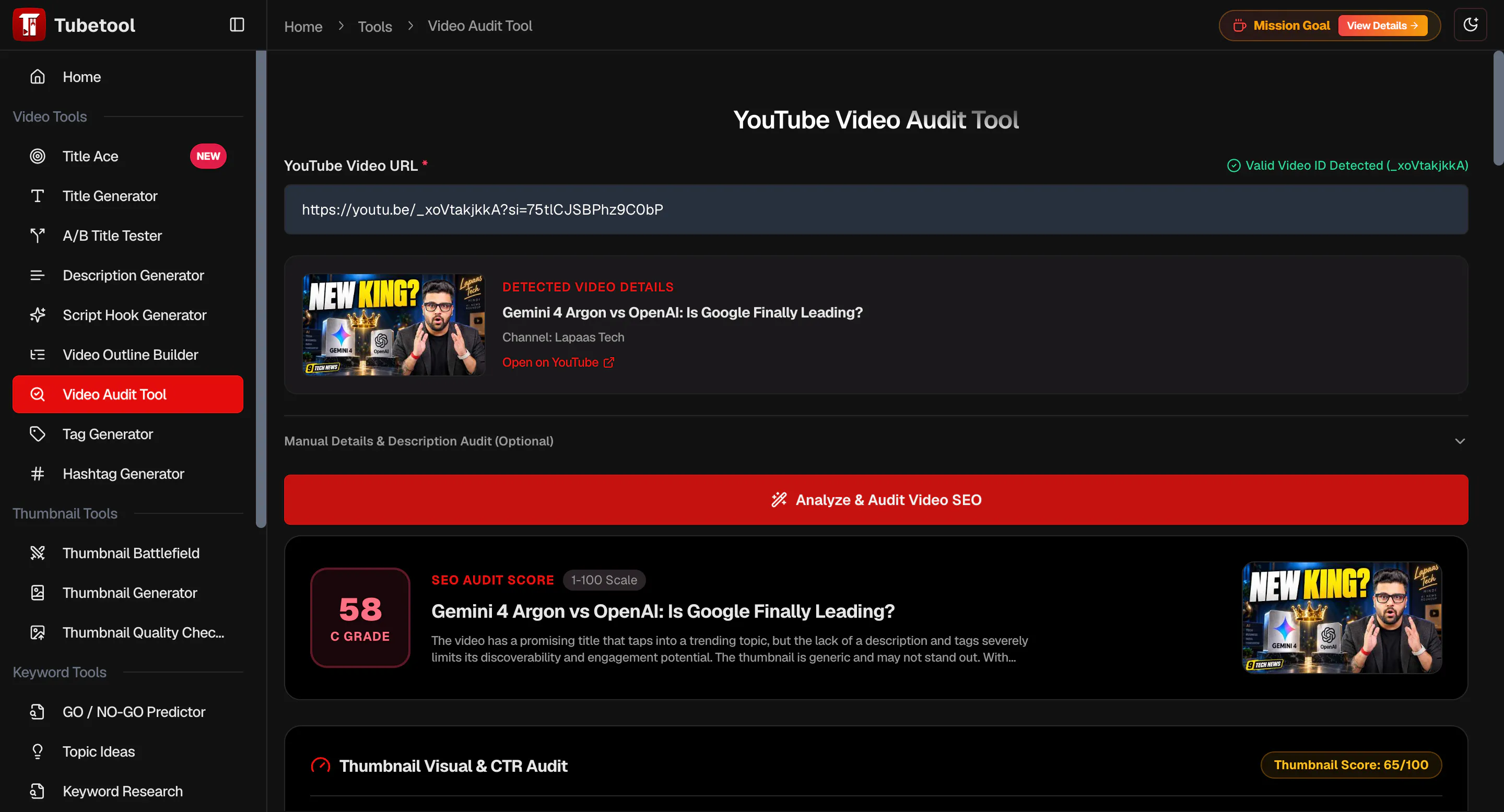Open the Title Generator T icon

click(x=38, y=196)
